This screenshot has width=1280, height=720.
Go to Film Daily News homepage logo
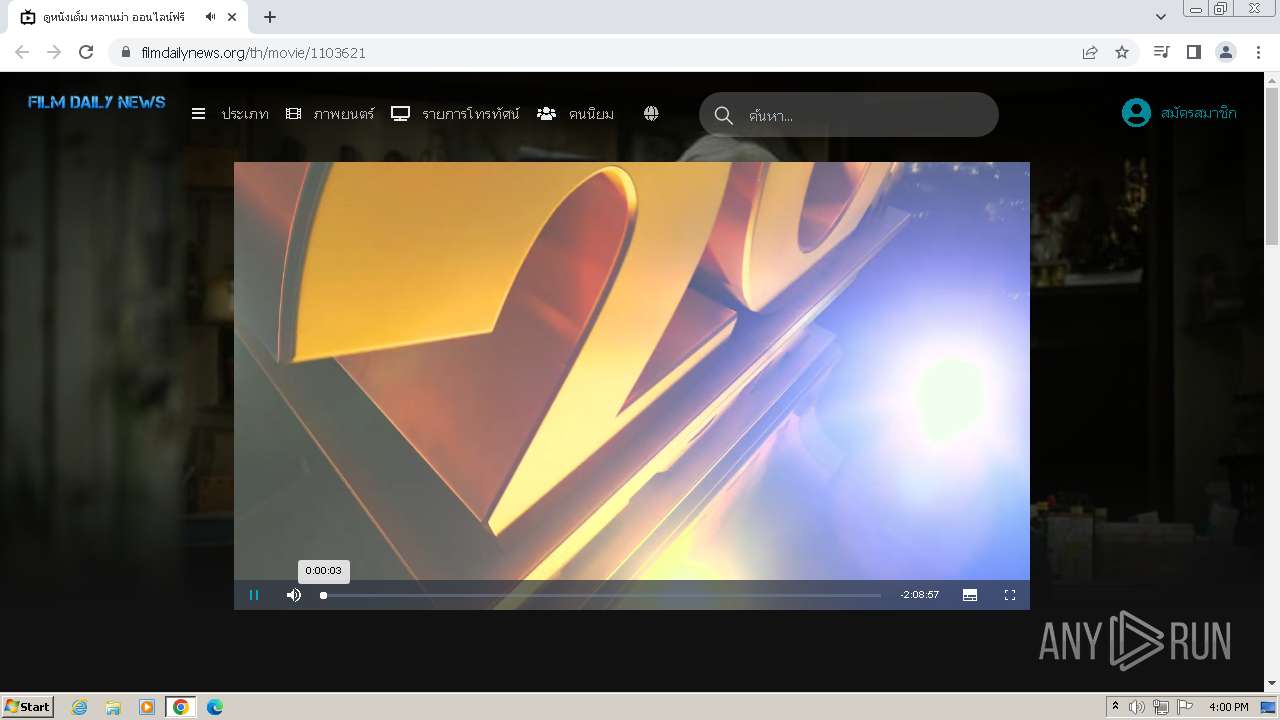click(97, 102)
